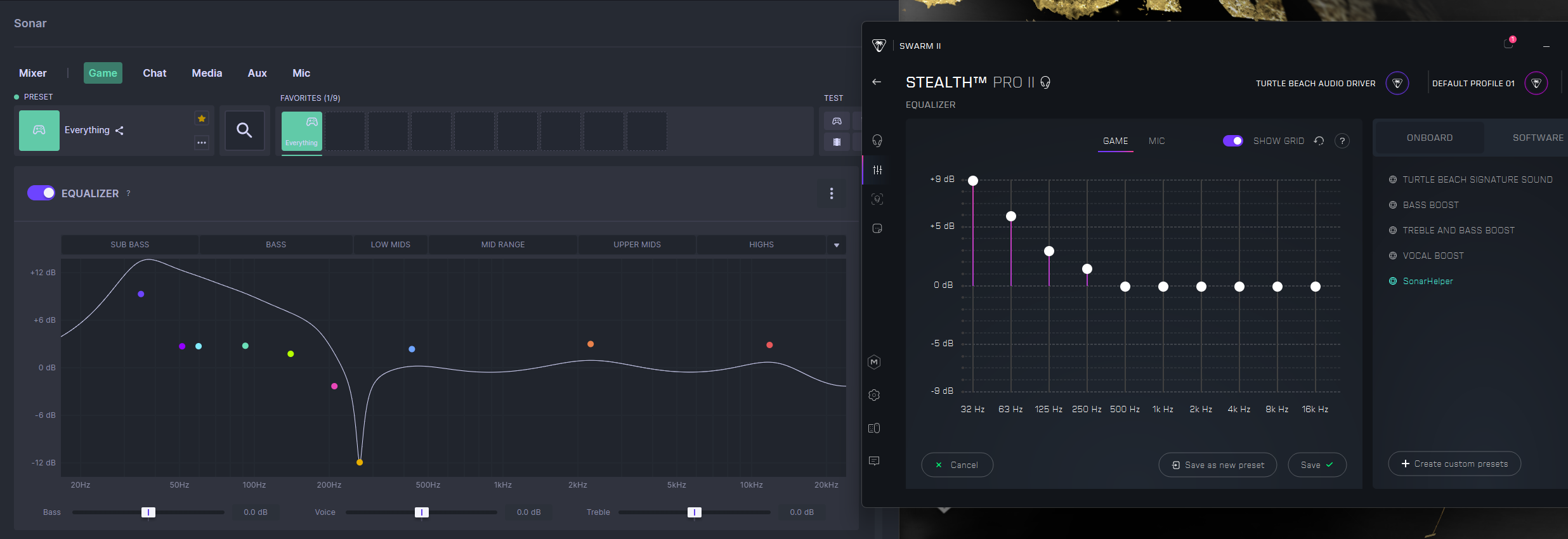
Task: Open the face-scan icon in Swarm sidebar
Action: click(877, 199)
